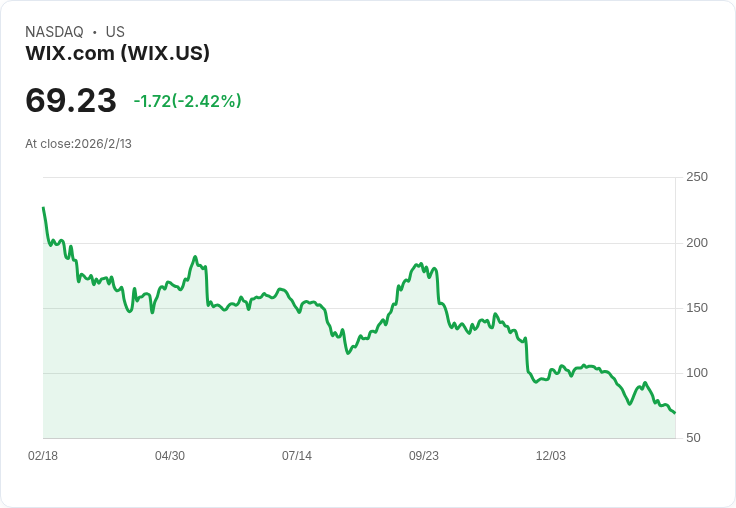Click the 12/03 date axis label

pos(551,455)
